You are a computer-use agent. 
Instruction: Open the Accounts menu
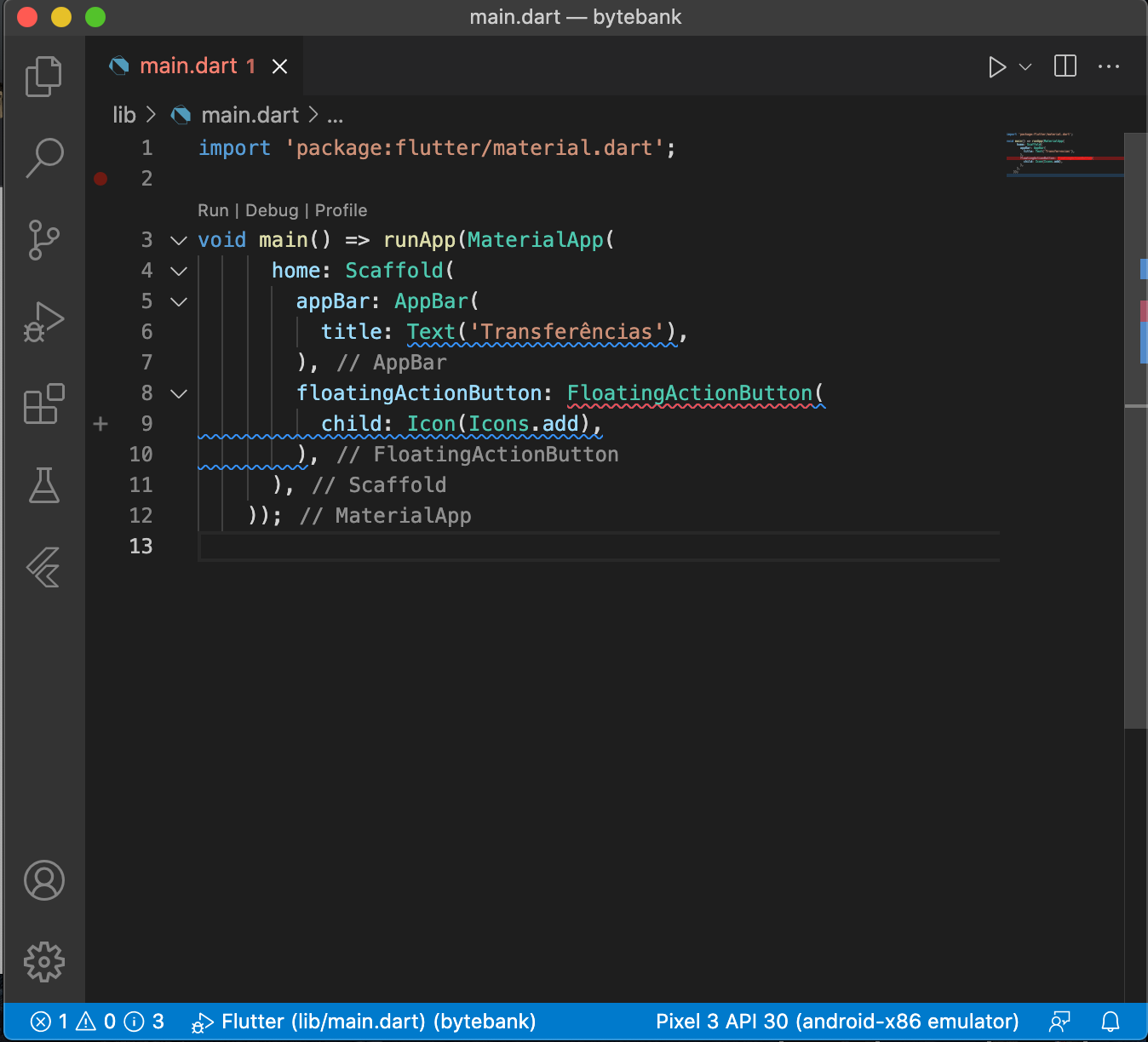coord(43,880)
